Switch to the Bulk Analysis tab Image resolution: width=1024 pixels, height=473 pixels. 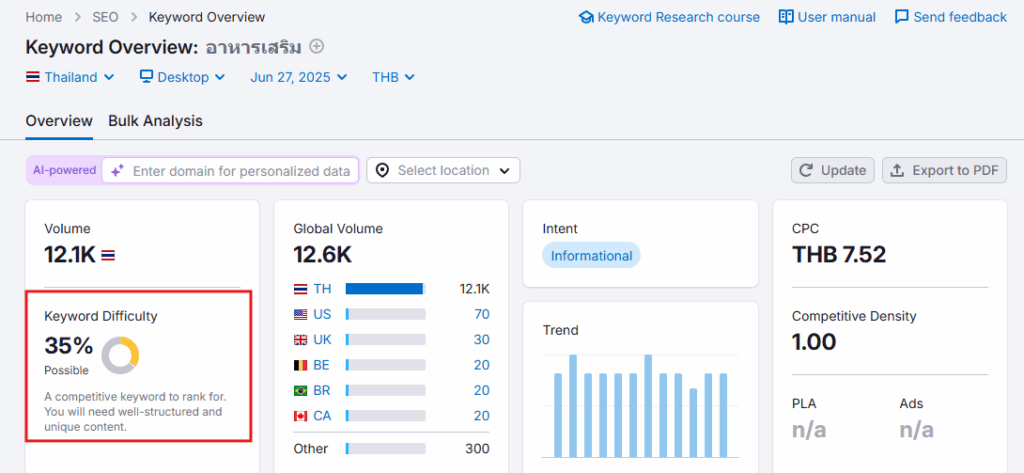point(155,121)
